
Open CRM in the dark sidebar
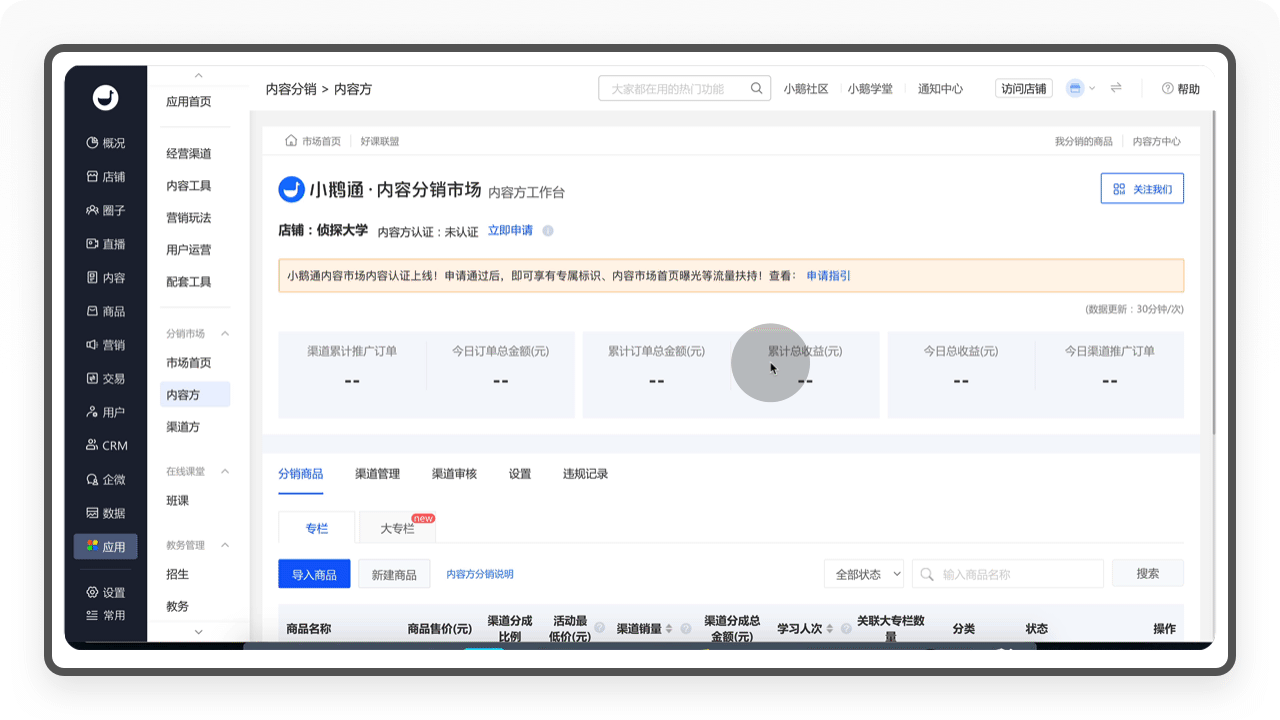pyautogui.click(x=105, y=446)
